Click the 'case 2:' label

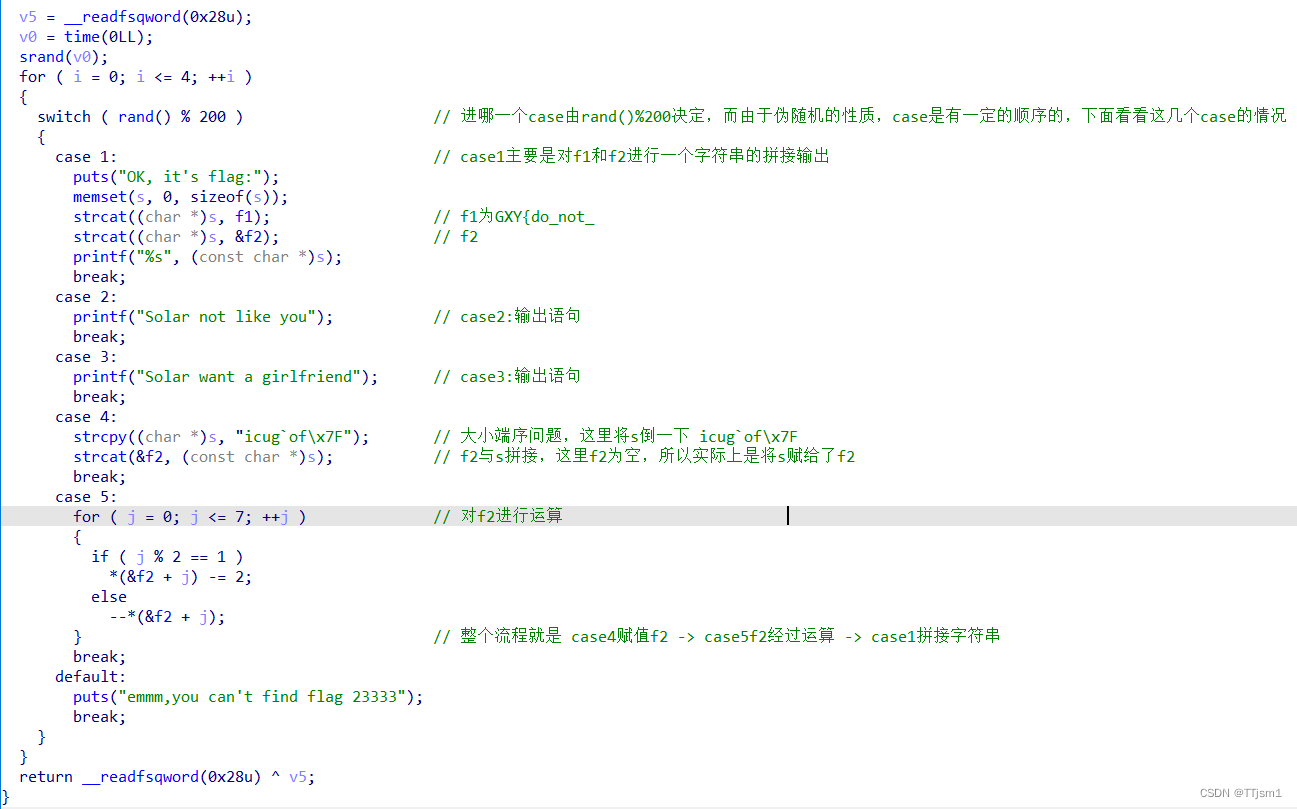[86, 297]
